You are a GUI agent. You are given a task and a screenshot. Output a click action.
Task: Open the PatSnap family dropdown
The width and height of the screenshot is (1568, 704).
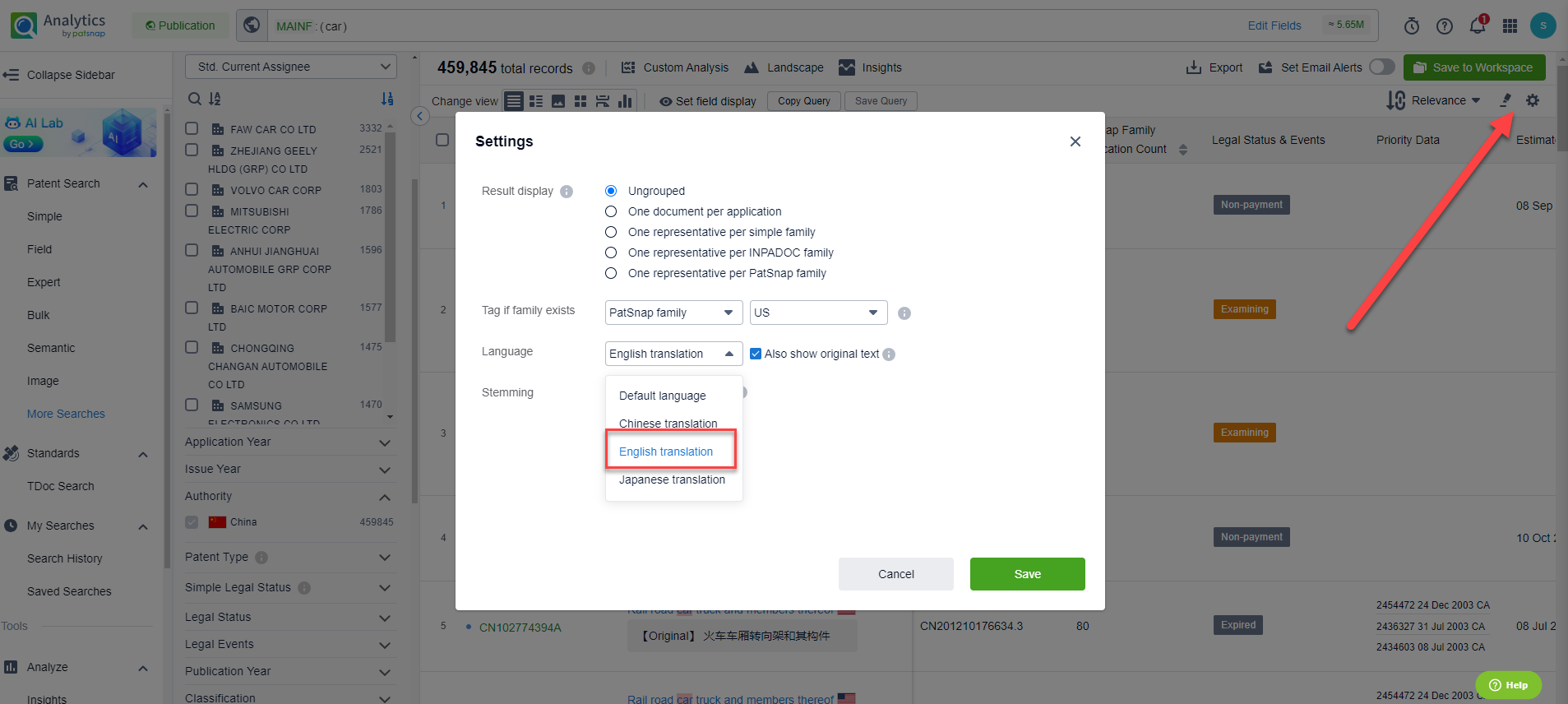click(673, 313)
